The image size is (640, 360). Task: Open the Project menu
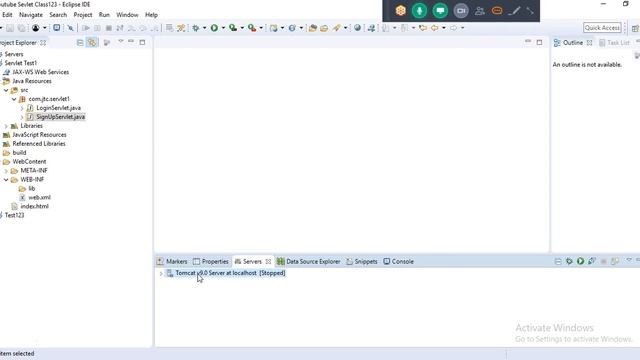coord(82,15)
